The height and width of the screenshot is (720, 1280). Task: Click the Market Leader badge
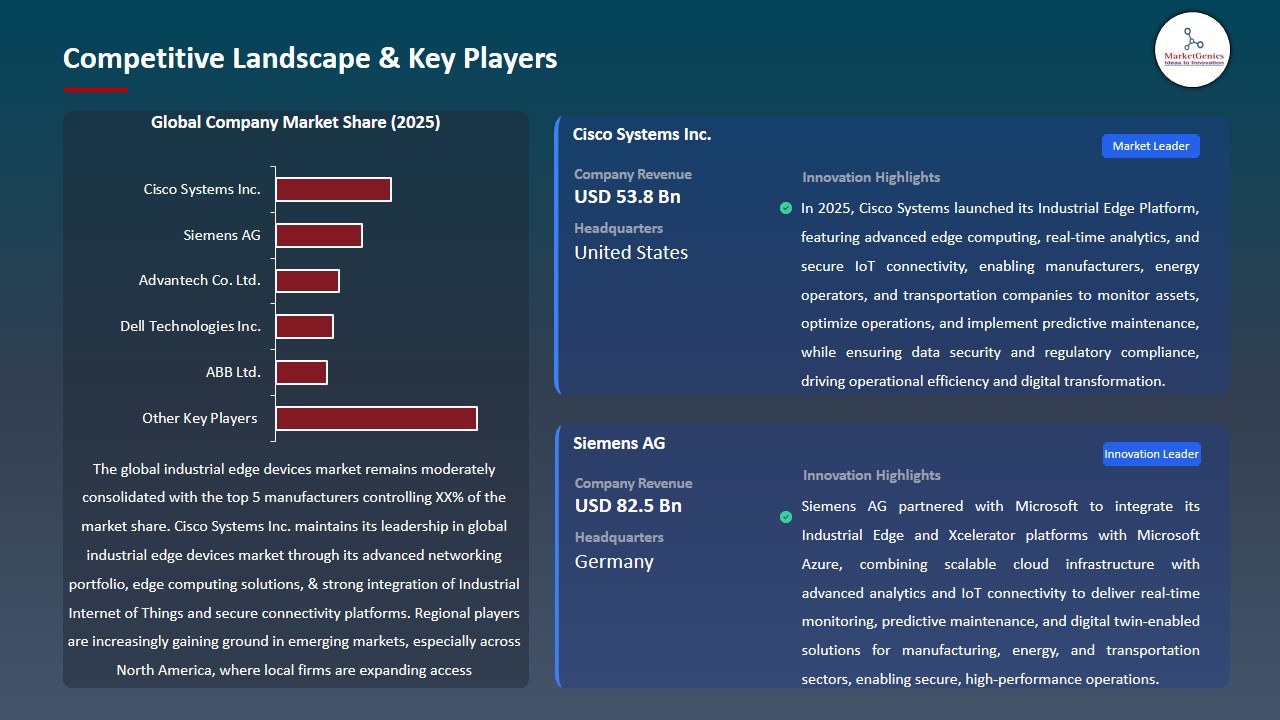coord(1150,145)
